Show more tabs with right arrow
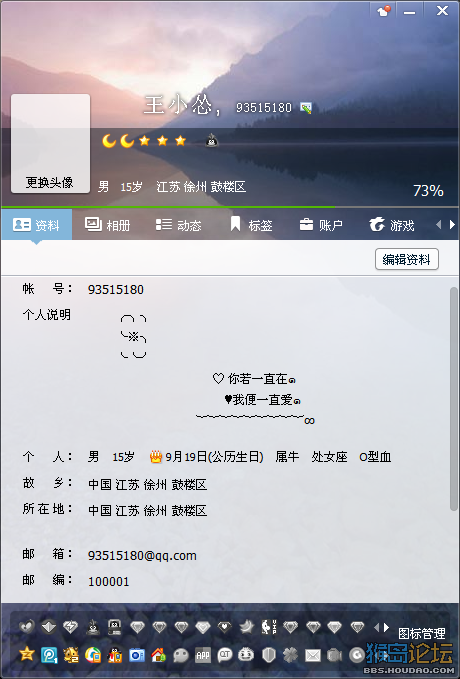The height and width of the screenshot is (679, 460). (452, 224)
